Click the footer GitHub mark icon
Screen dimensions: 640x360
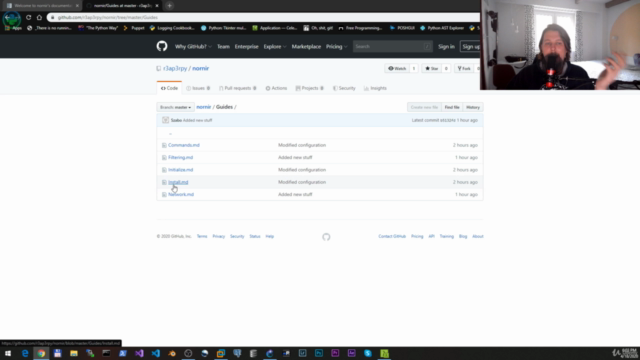click(326, 237)
